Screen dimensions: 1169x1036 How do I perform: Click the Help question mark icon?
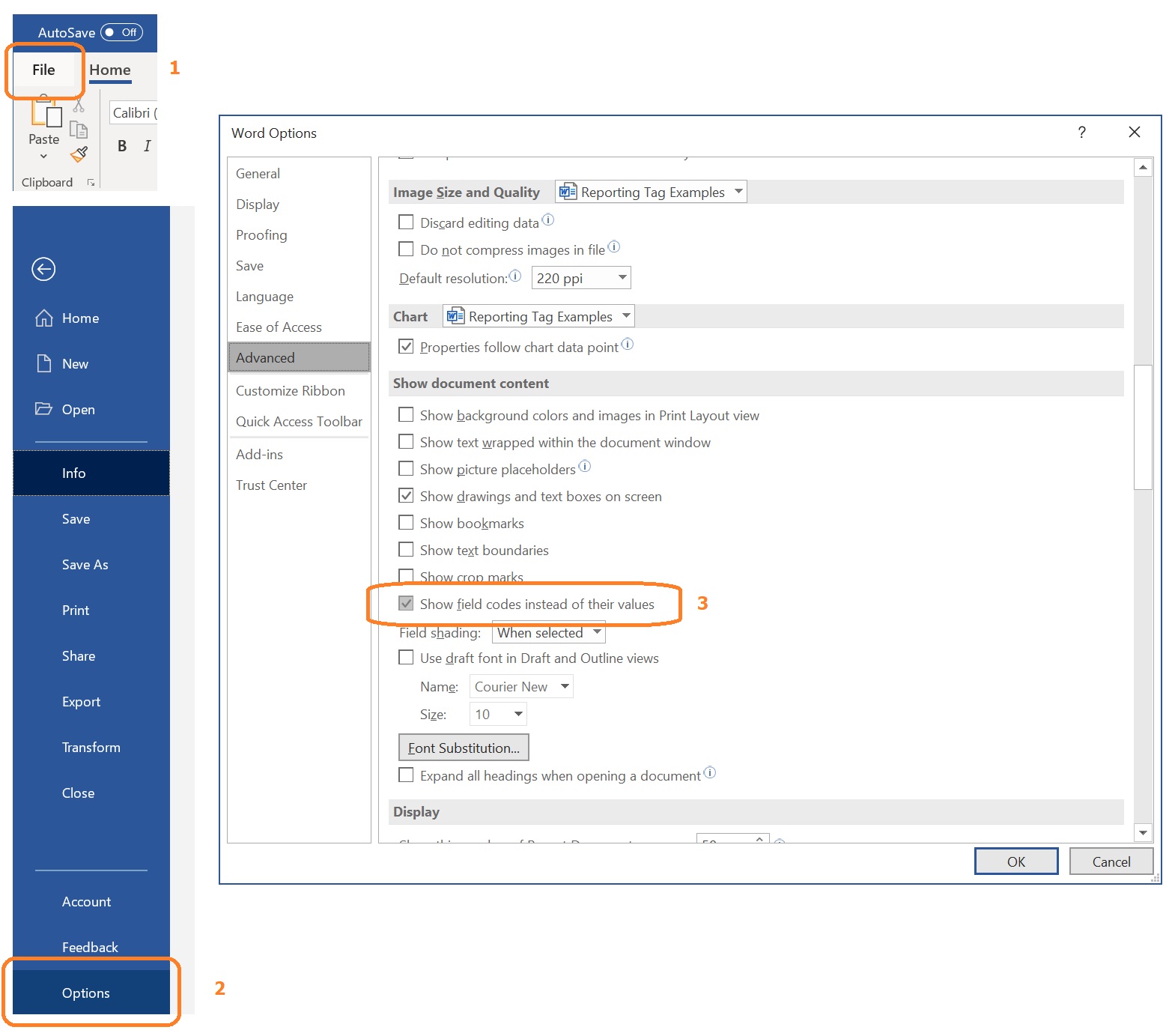[x=1081, y=133]
